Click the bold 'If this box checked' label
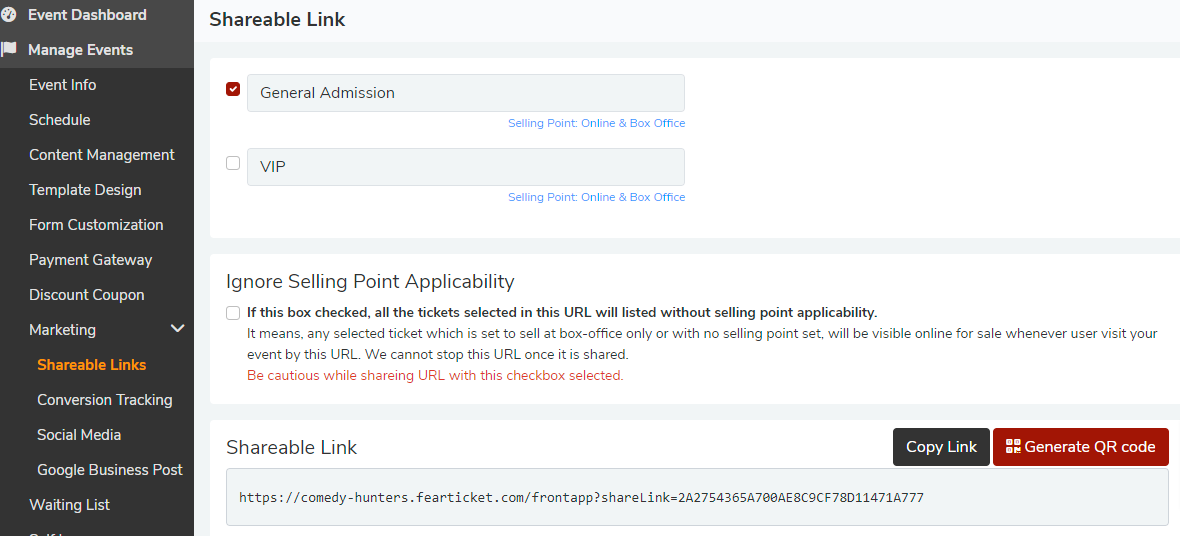 (562, 312)
